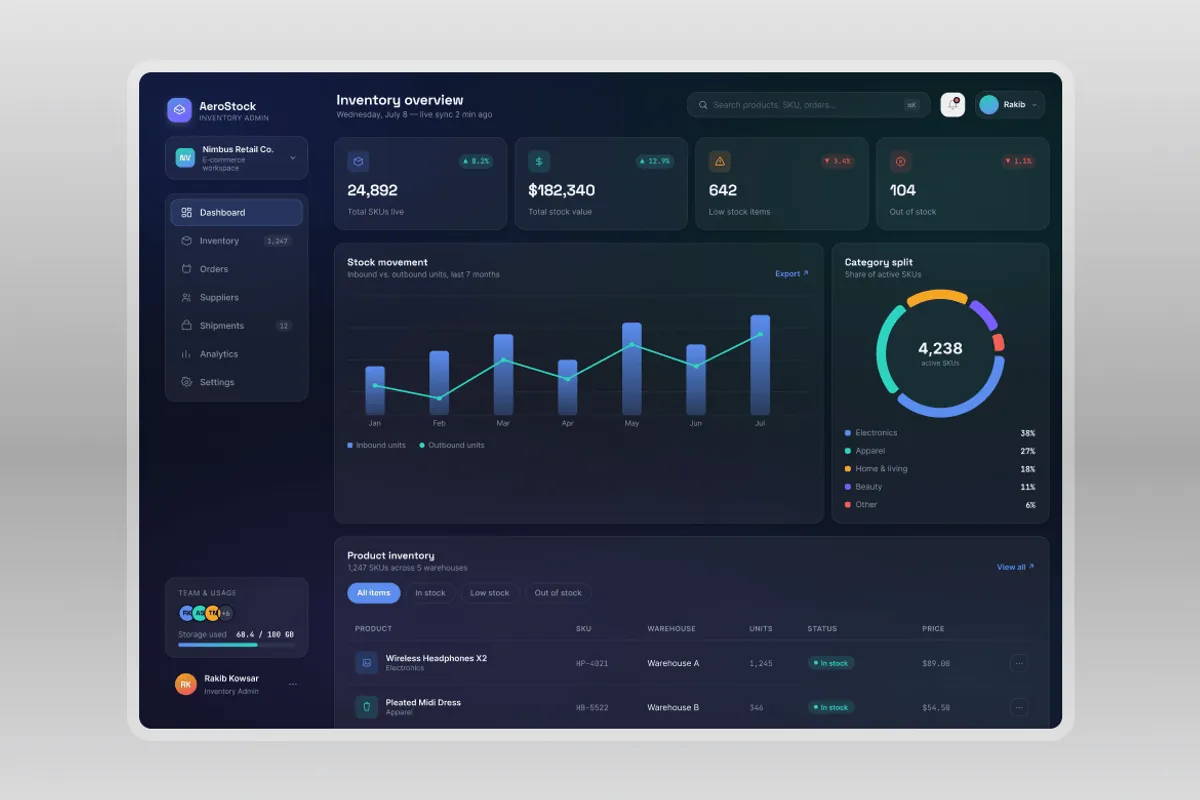Click the low stock warning icon

tap(720, 161)
